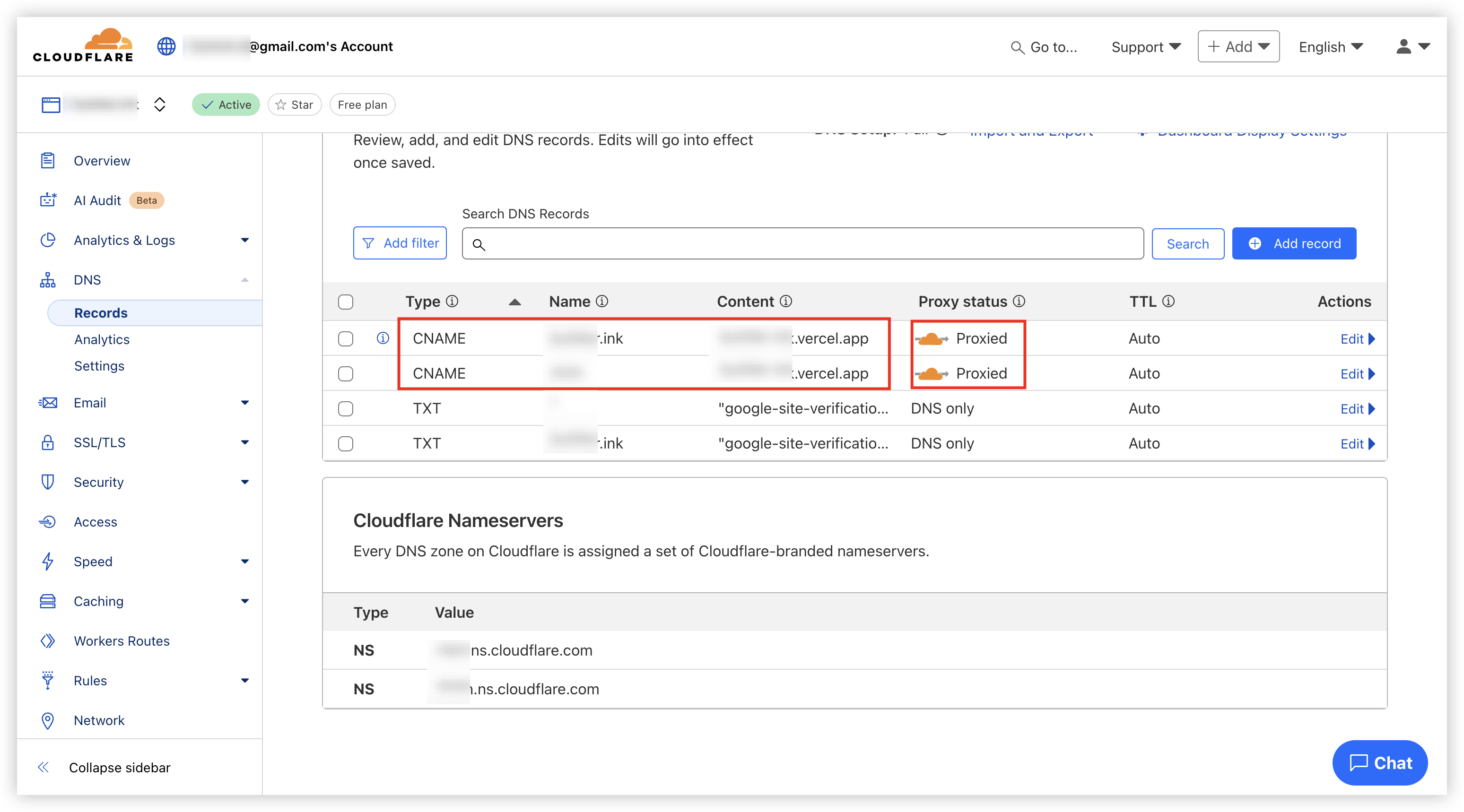Go to Workers Routes in the sidebar
This screenshot has height=812, width=1464.
tap(121, 640)
